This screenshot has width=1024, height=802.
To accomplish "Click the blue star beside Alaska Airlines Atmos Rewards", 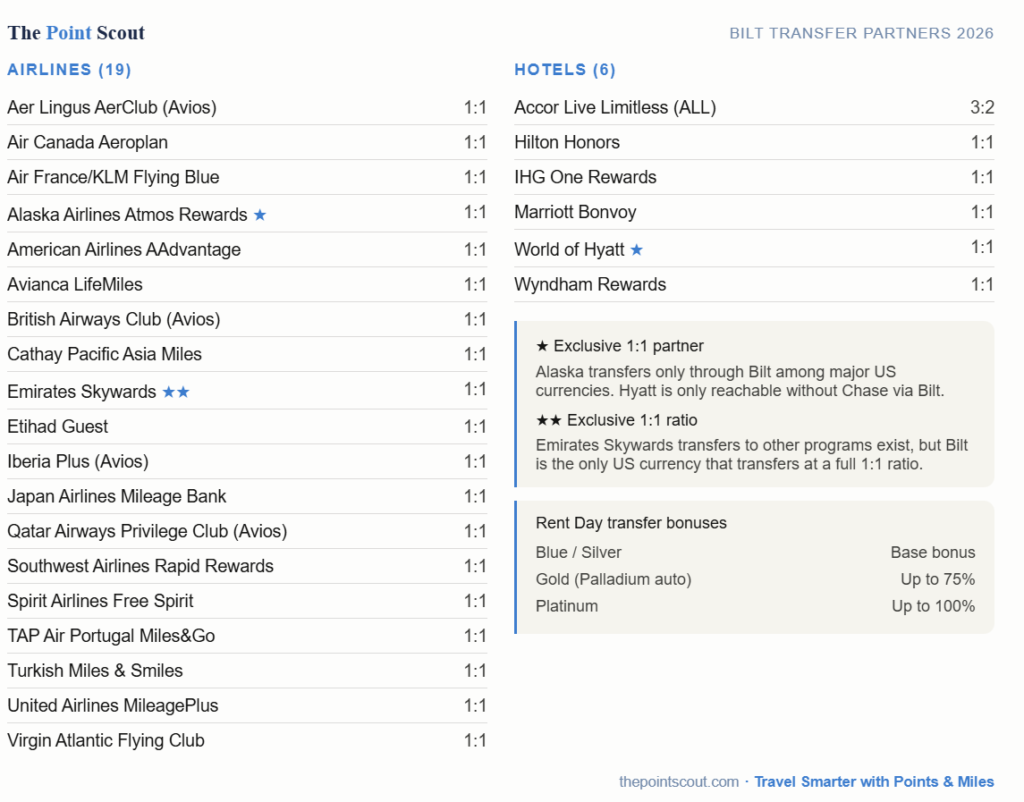I will [x=260, y=215].
